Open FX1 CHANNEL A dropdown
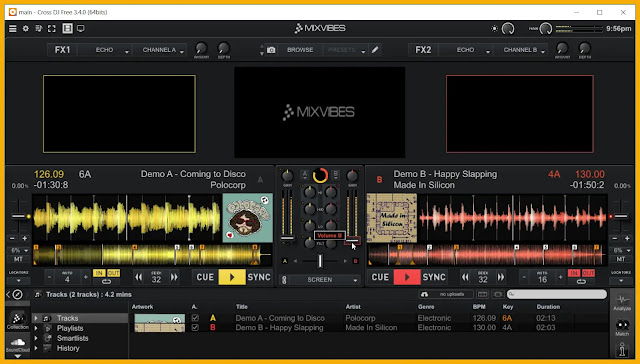This screenshot has width=640, height=364. [x=159, y=50]
